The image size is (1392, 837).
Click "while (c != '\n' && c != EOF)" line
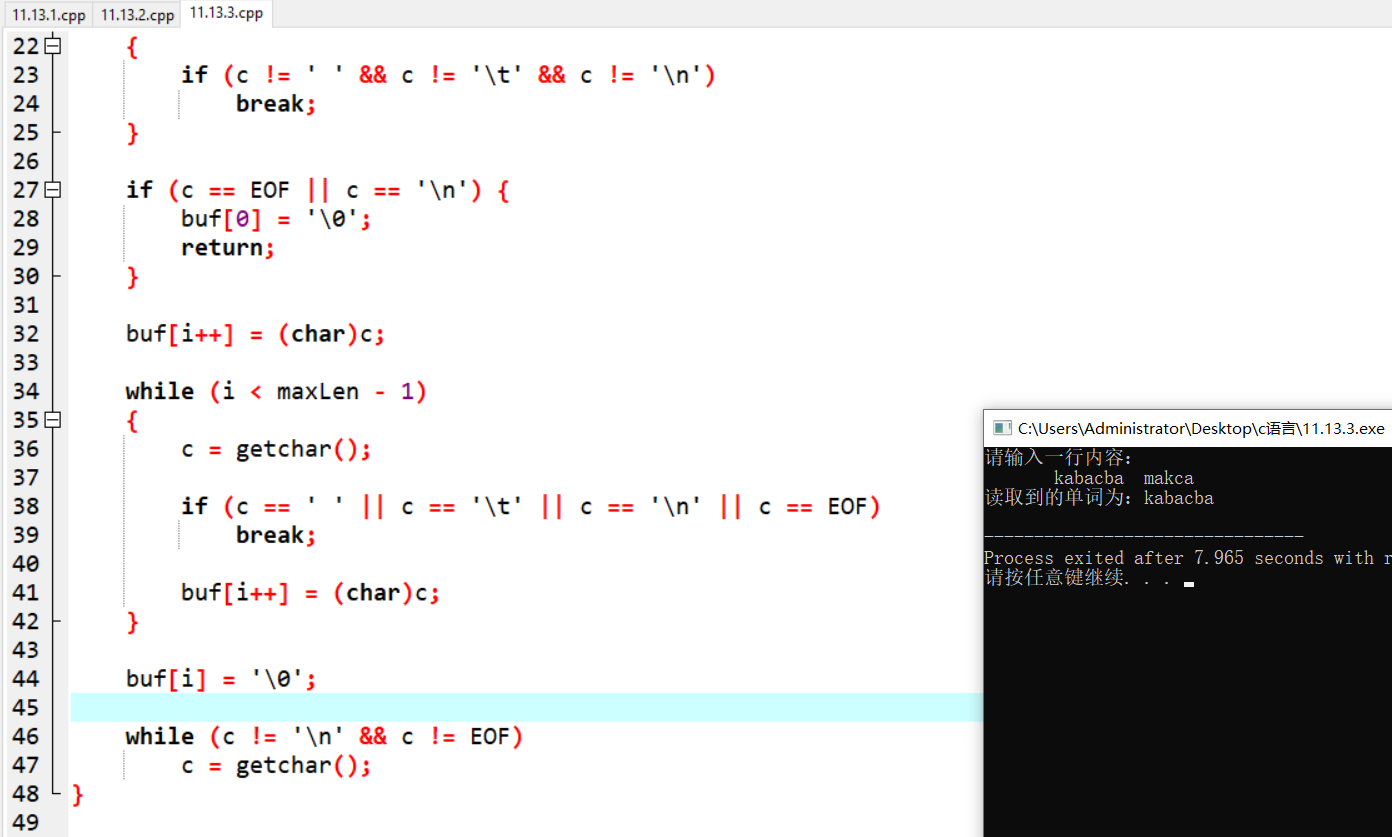[x=324, y=737]
